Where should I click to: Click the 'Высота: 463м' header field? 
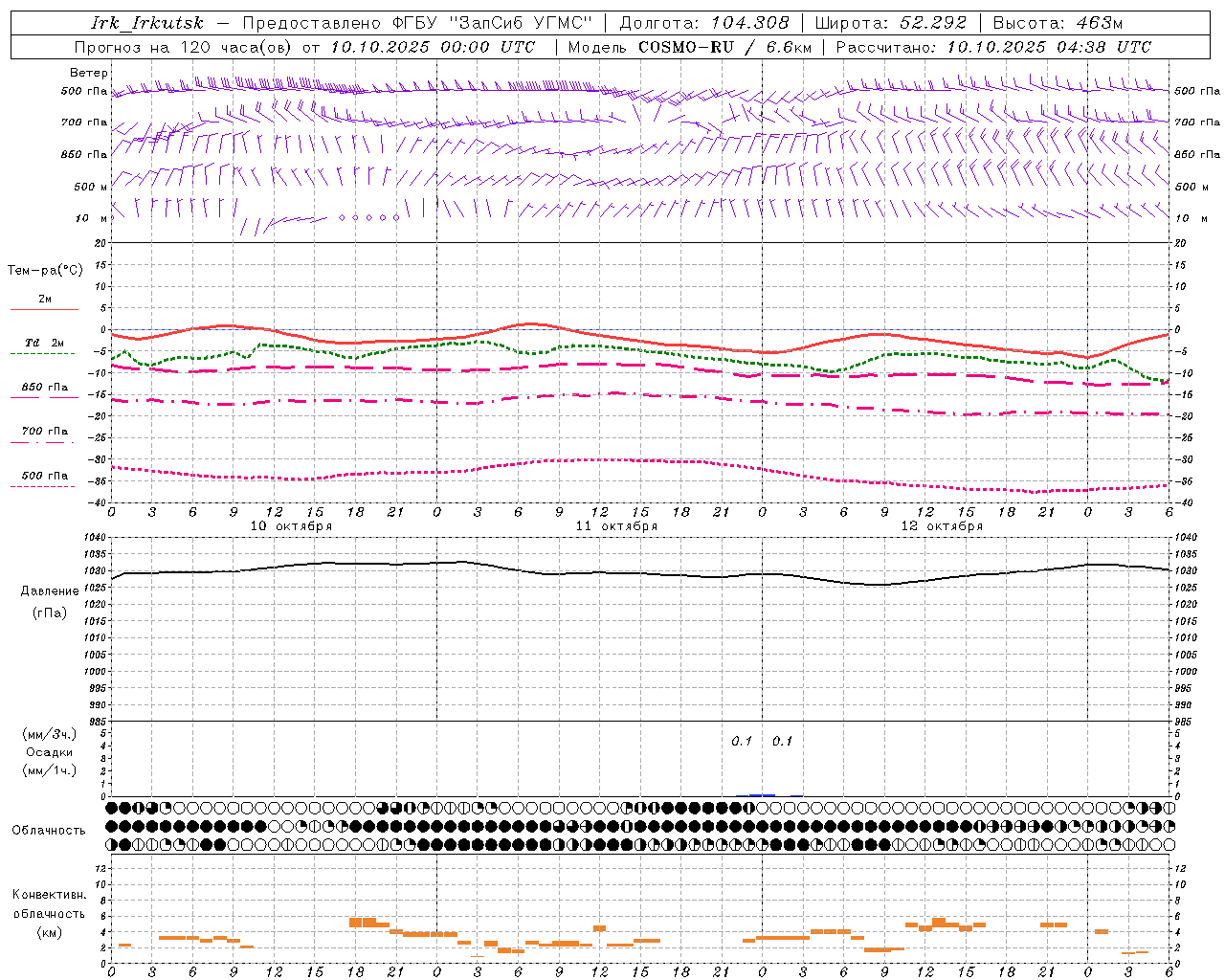1058,23
